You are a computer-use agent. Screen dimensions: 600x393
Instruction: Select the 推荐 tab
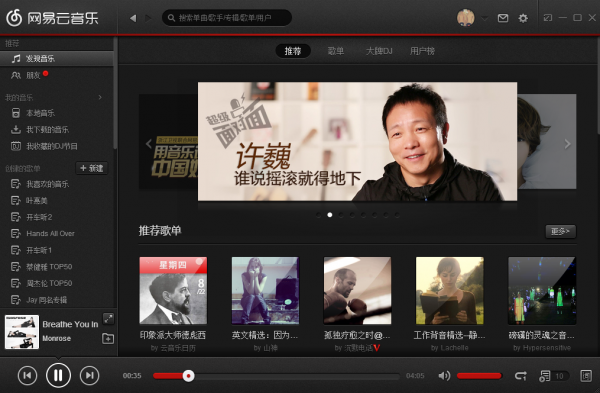coord(293,51)
